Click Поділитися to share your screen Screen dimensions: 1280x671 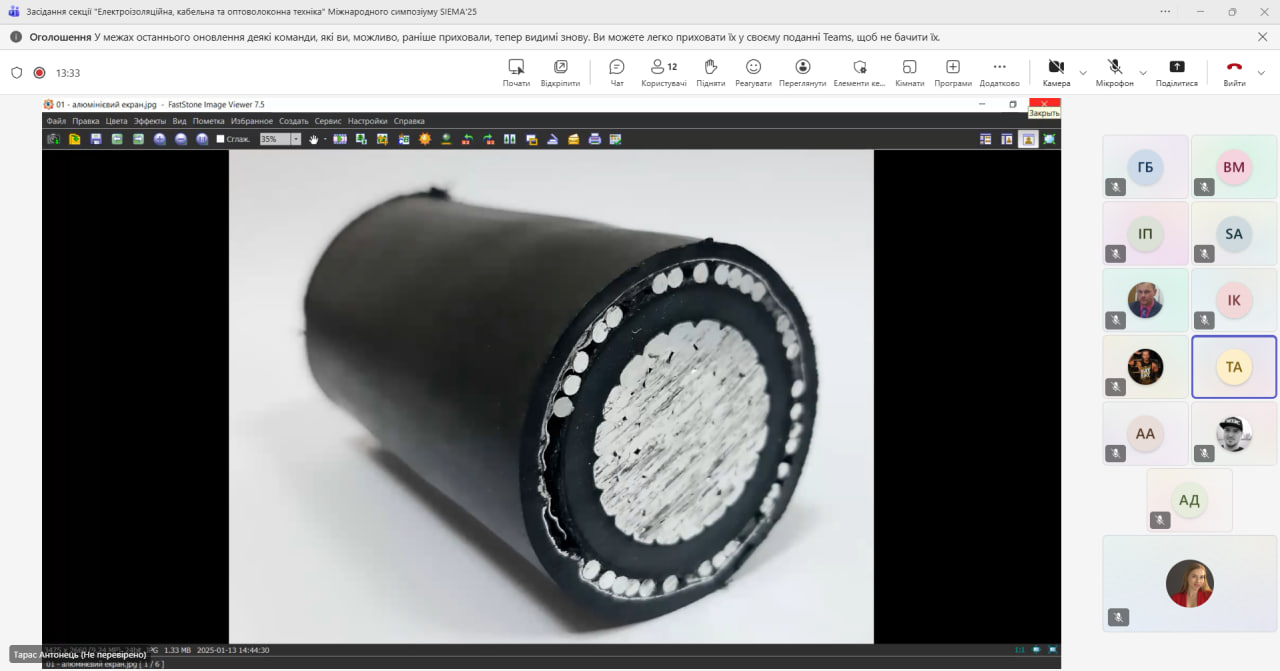pos(1176,72)
